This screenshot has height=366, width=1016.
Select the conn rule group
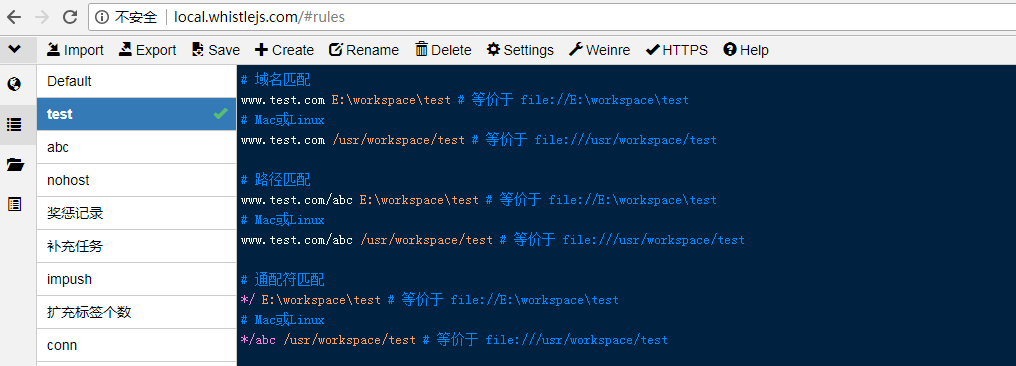tap(137, 345)
